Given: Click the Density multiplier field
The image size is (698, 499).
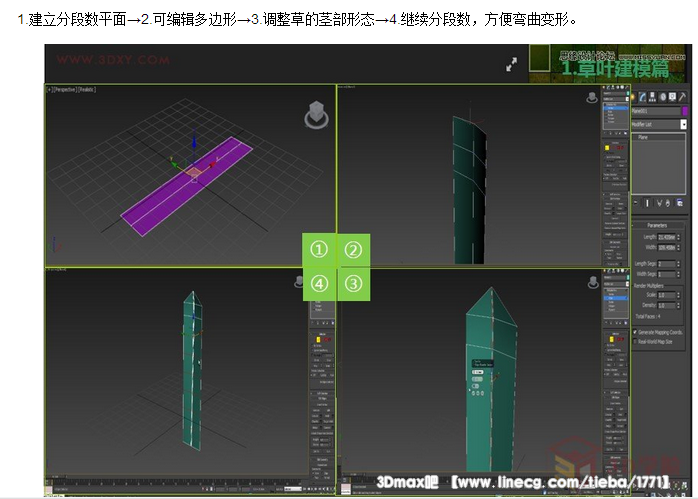Looking at the screenshot, I should pyautogui.click(x=666, y=305).
